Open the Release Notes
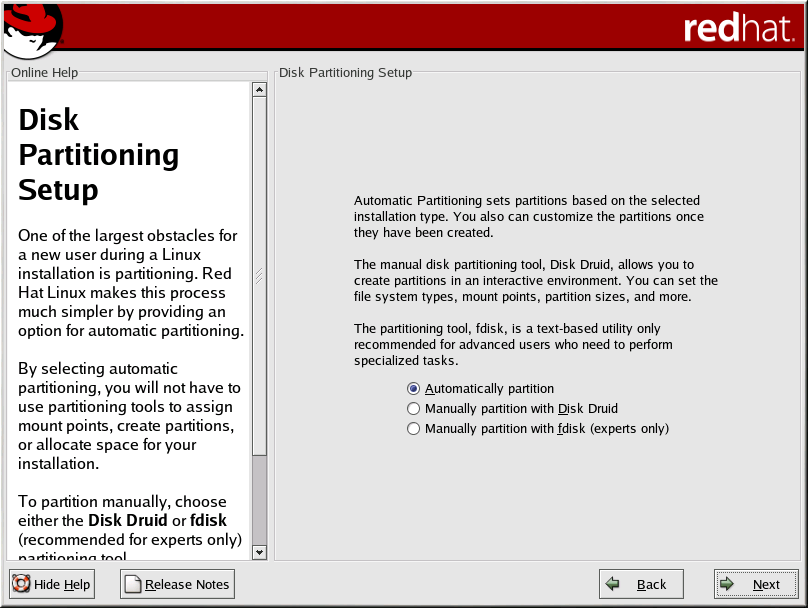808x608 pixels. pos(178,584)
